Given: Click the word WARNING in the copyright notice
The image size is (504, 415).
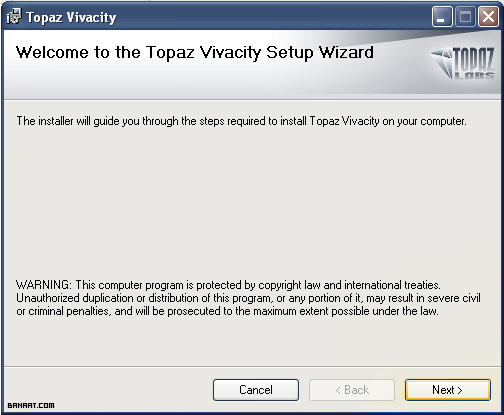Looking at the screenshot, I should (43, 285).
